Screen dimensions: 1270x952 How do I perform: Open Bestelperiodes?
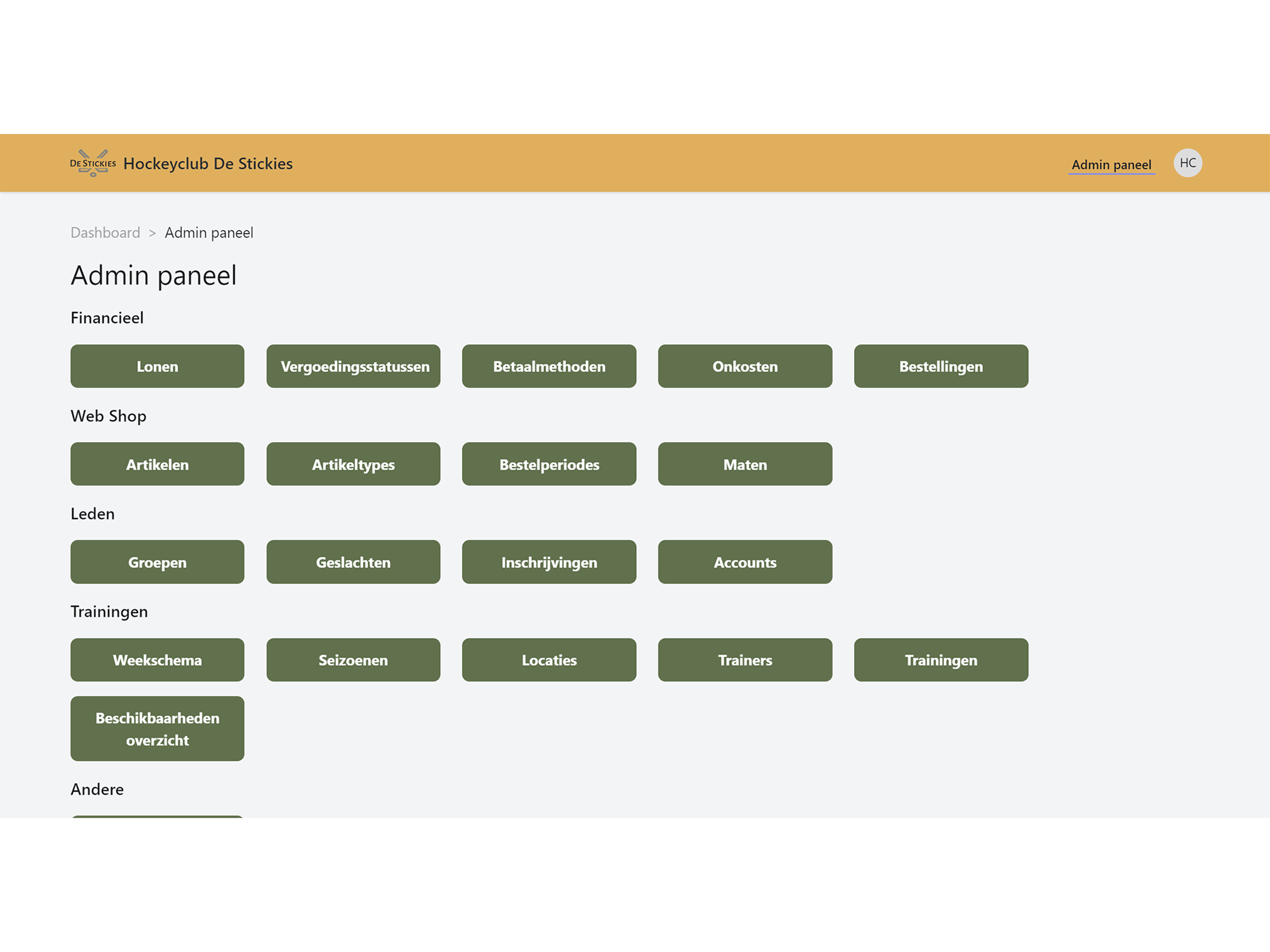pyautogui.click(x=549, y=464)
